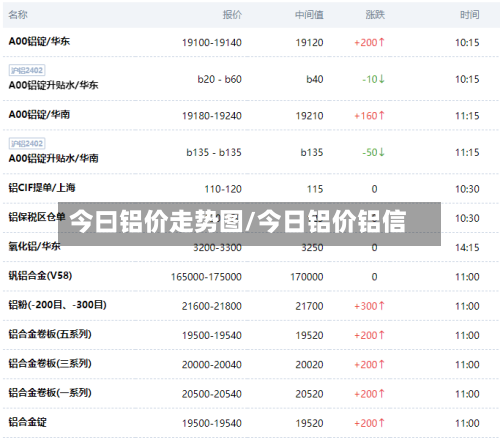Open 铝合金锭 row name
Image resolution: width=500 pixels, height=448 pixels.
[28, 422]
